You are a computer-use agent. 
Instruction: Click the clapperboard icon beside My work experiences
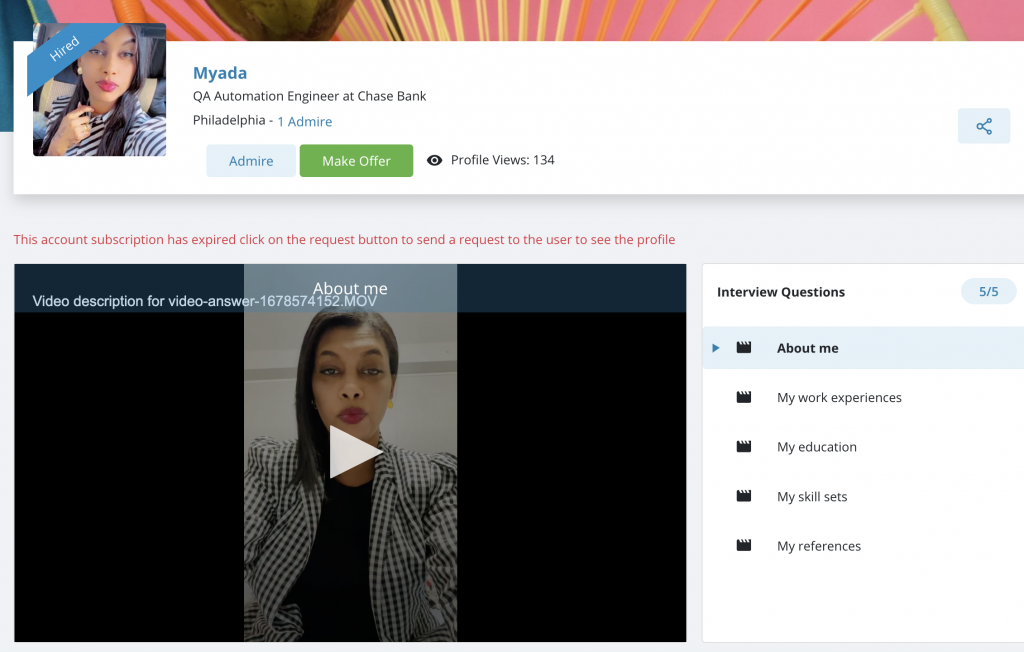pos(744,397)
